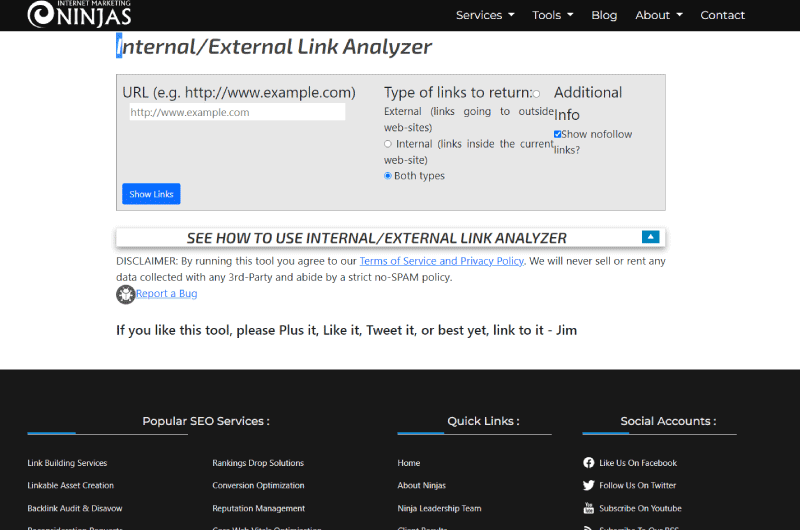The height and width of the screenshot is (530, 800).
Task: Open the Tools dropdown menu
Action: [x=553, y=15]
